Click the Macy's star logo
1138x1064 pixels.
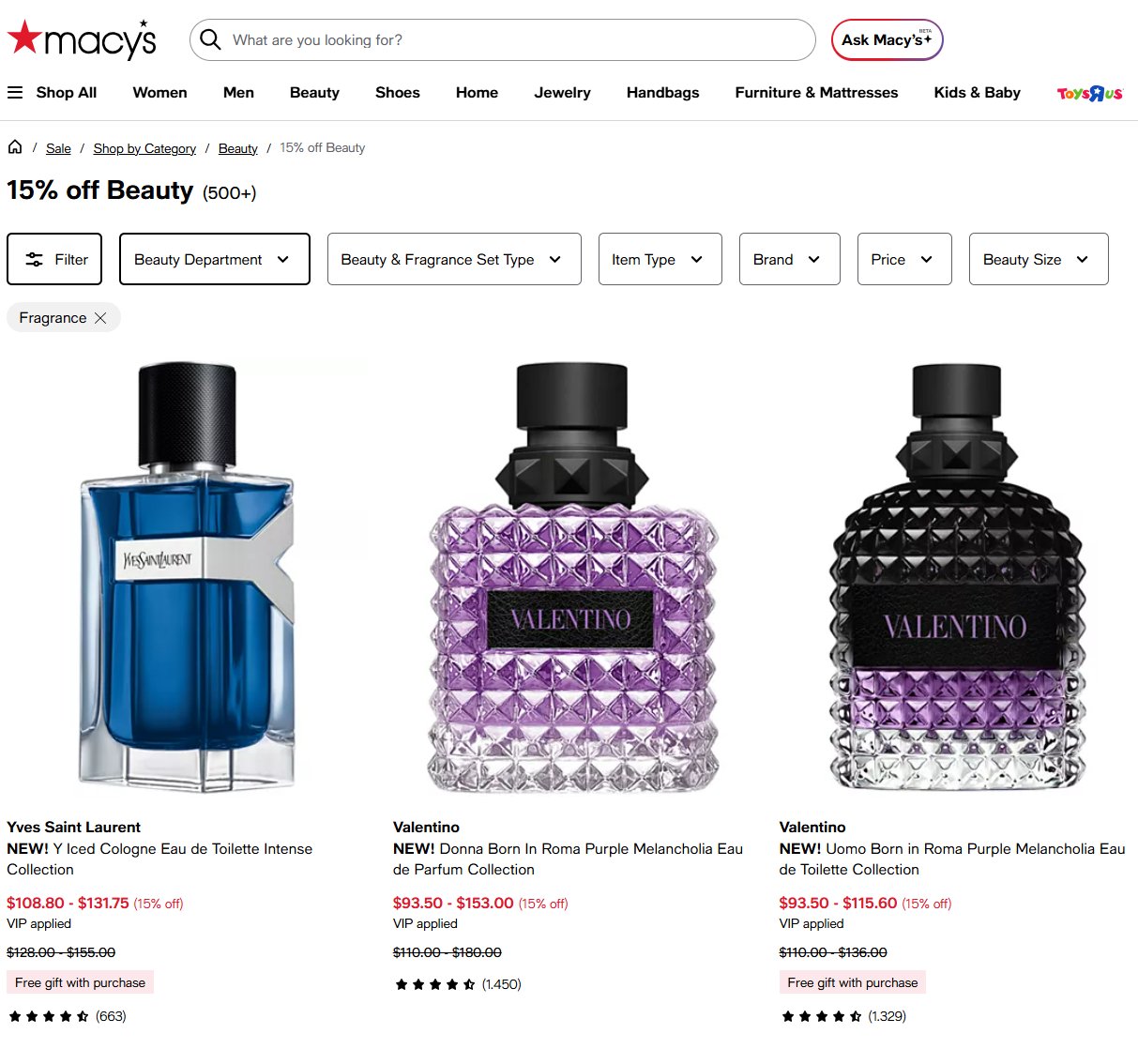(82, 39)
